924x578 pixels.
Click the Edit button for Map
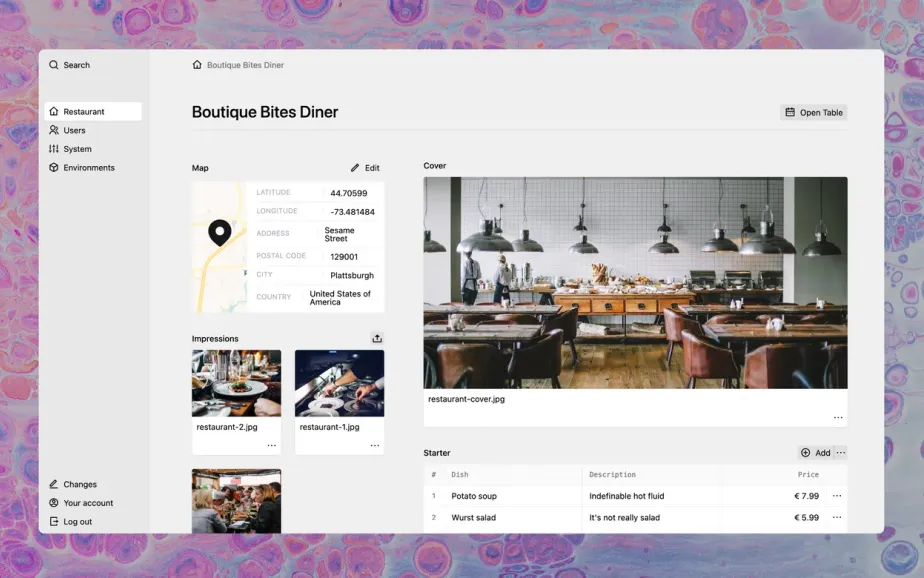pos(365,168)
